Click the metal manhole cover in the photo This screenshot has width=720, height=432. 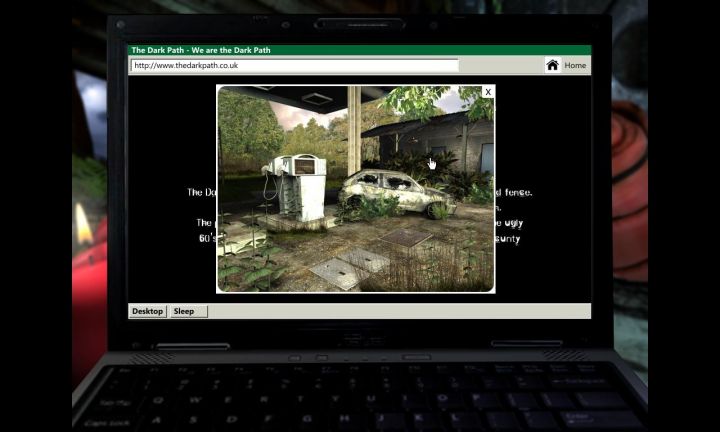(x=406, y=238)
